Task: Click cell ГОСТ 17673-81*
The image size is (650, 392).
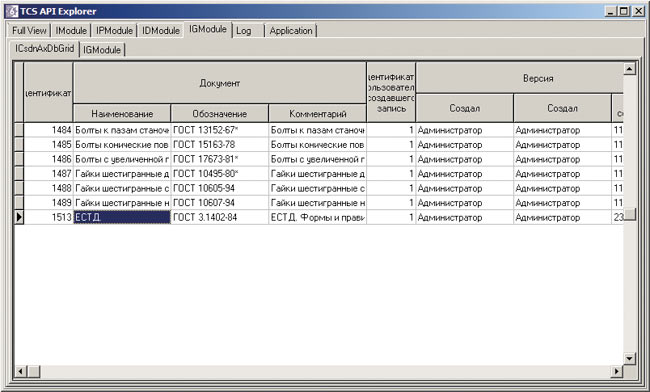Action: tap(220, 159)
